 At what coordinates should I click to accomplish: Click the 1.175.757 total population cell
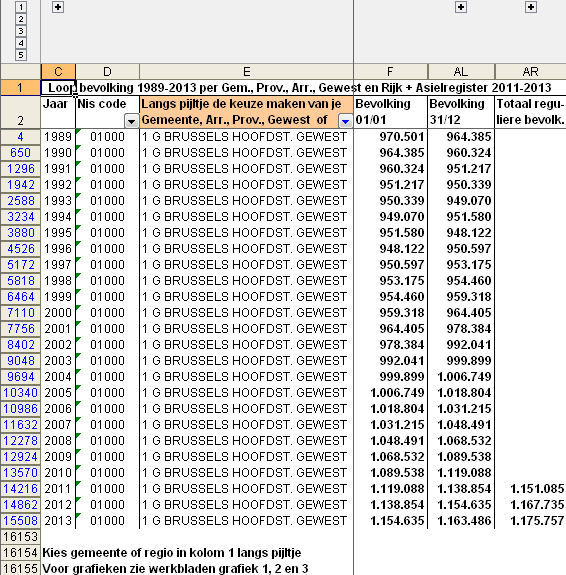pyautogui.click(x=530, y=521)
